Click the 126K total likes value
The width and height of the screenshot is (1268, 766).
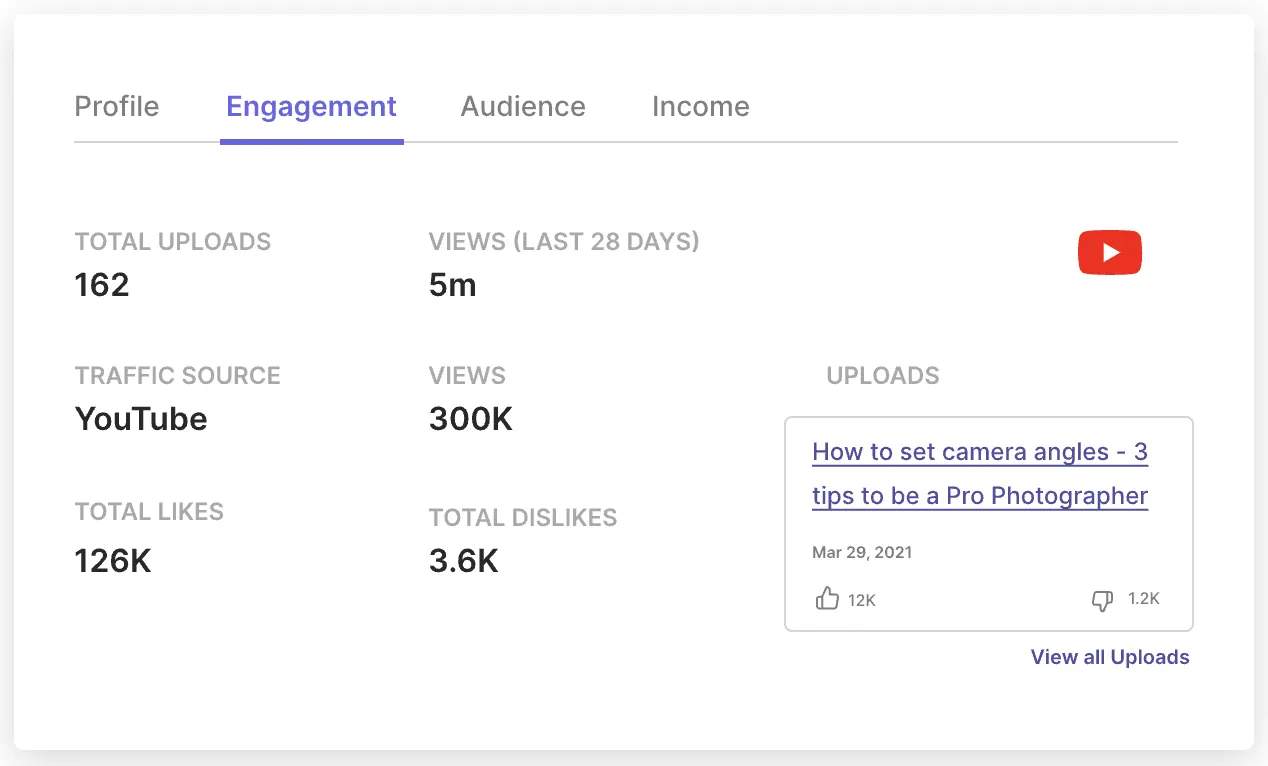[x=113, y=561]
